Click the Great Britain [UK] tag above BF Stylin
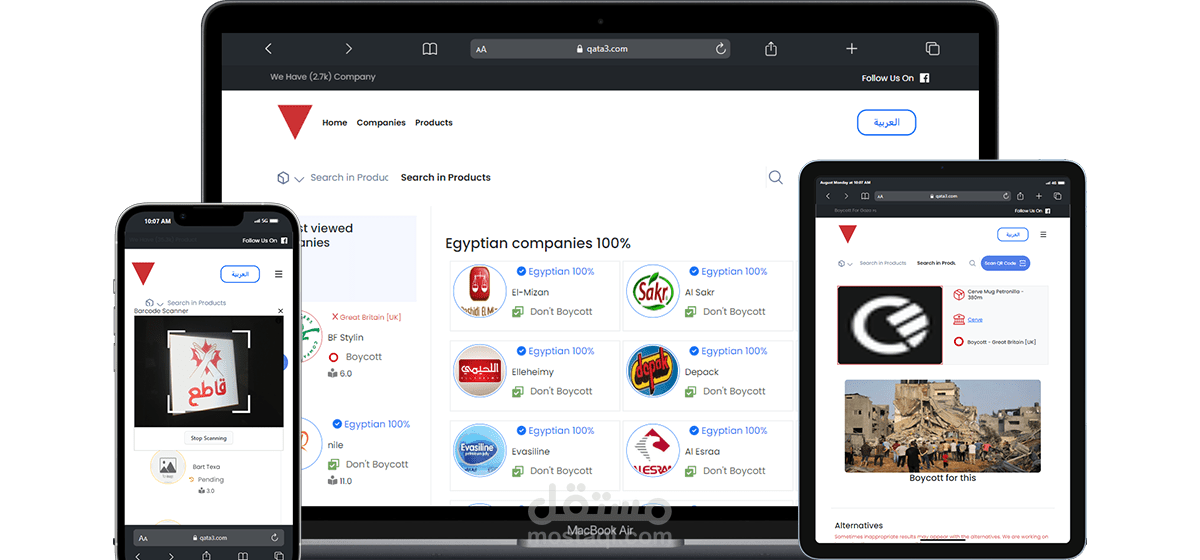The width and height of the screenshot is (1200, 560). click(366, 317)
